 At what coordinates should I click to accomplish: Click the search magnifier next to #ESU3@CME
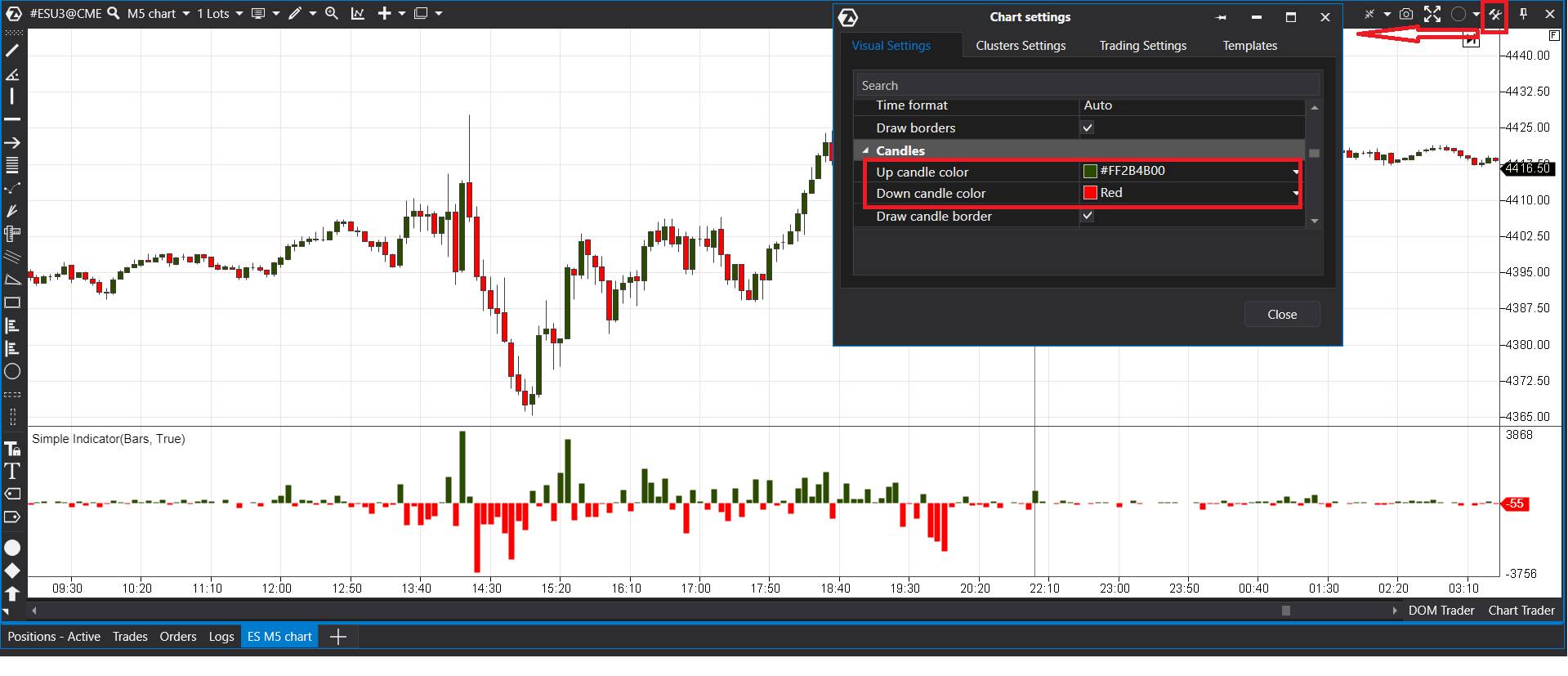[114, 13]
